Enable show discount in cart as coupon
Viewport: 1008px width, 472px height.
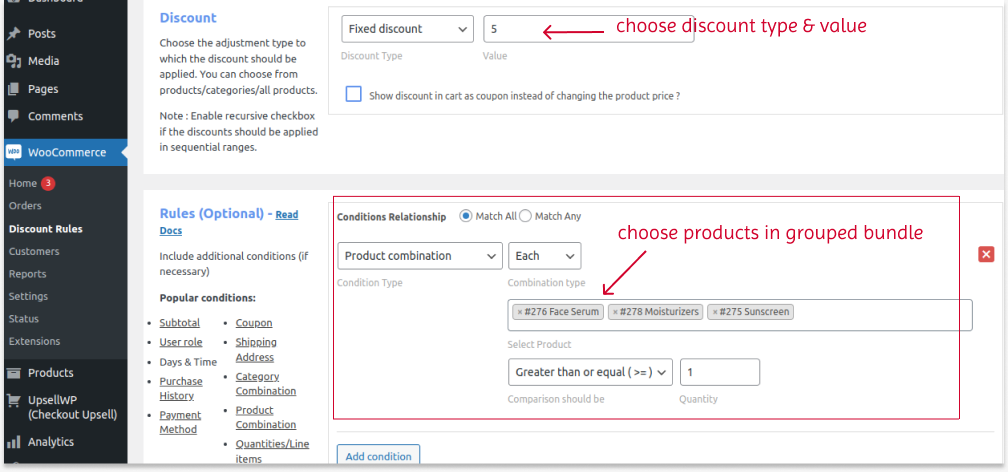point(353,94)
